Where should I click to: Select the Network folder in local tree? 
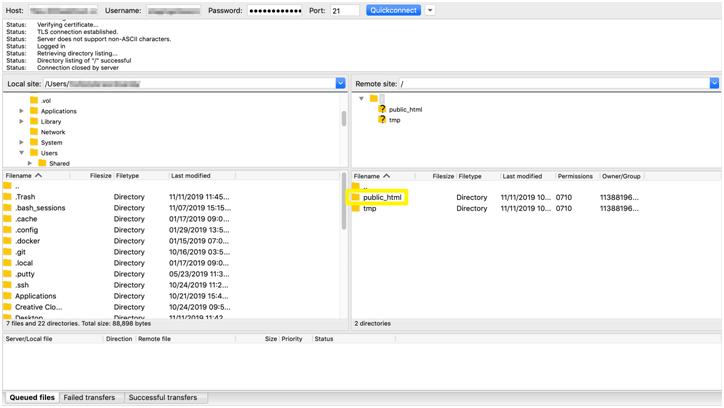pyautogui.click(x=52, y=132)
